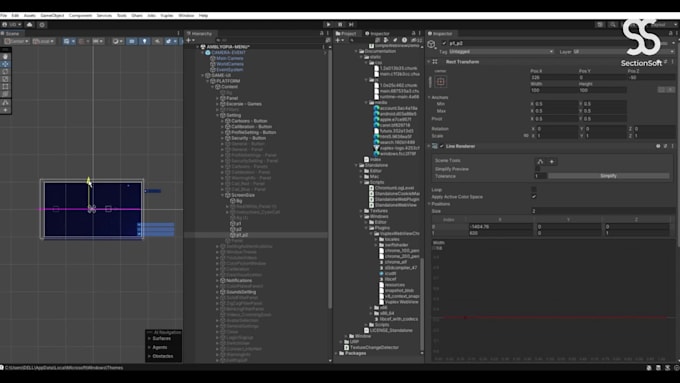680x383 pixels.
Task: Collapse the Anchors foldout
Action: (429, 98)
